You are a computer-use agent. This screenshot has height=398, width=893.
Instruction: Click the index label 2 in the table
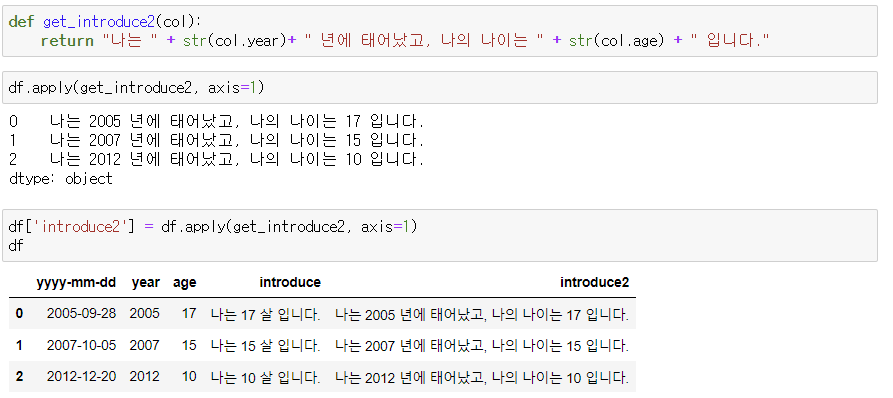point(20,377)
